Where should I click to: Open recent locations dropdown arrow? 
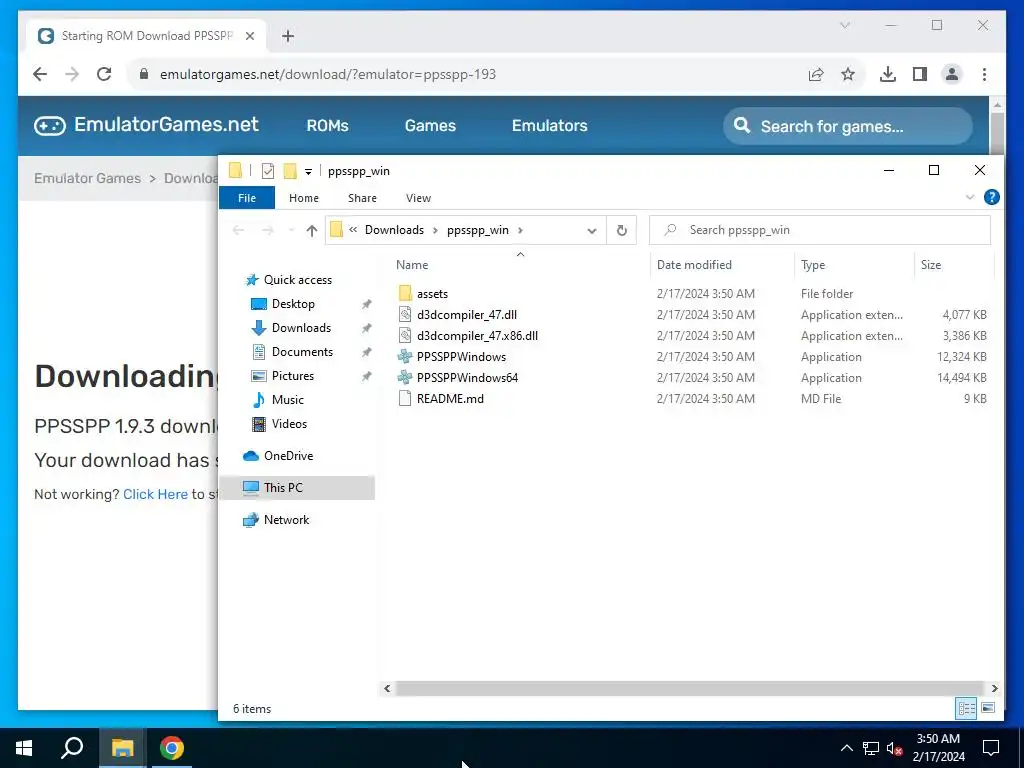(x=291, y=230)
